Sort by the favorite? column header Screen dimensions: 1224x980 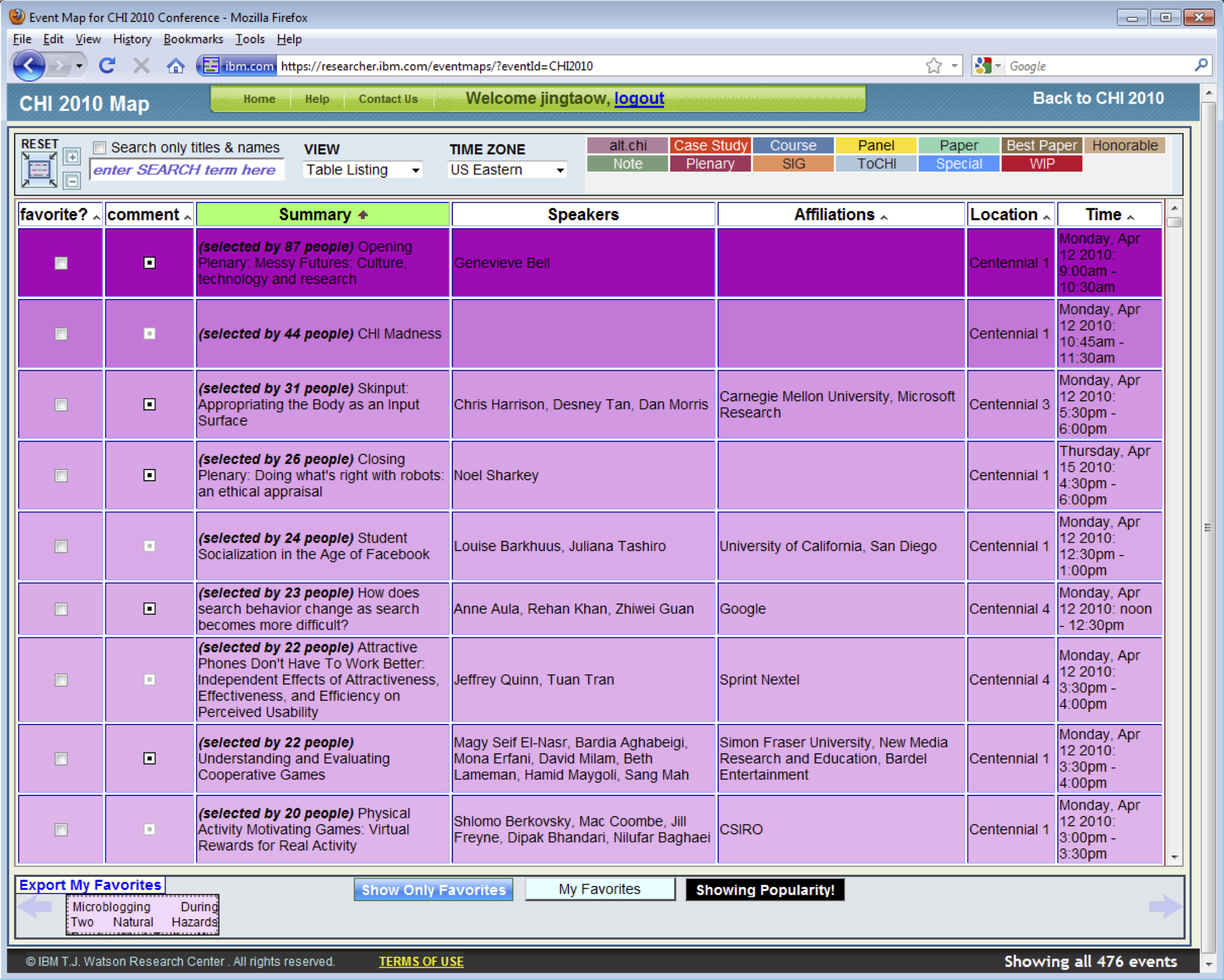(x=60, y=214)
